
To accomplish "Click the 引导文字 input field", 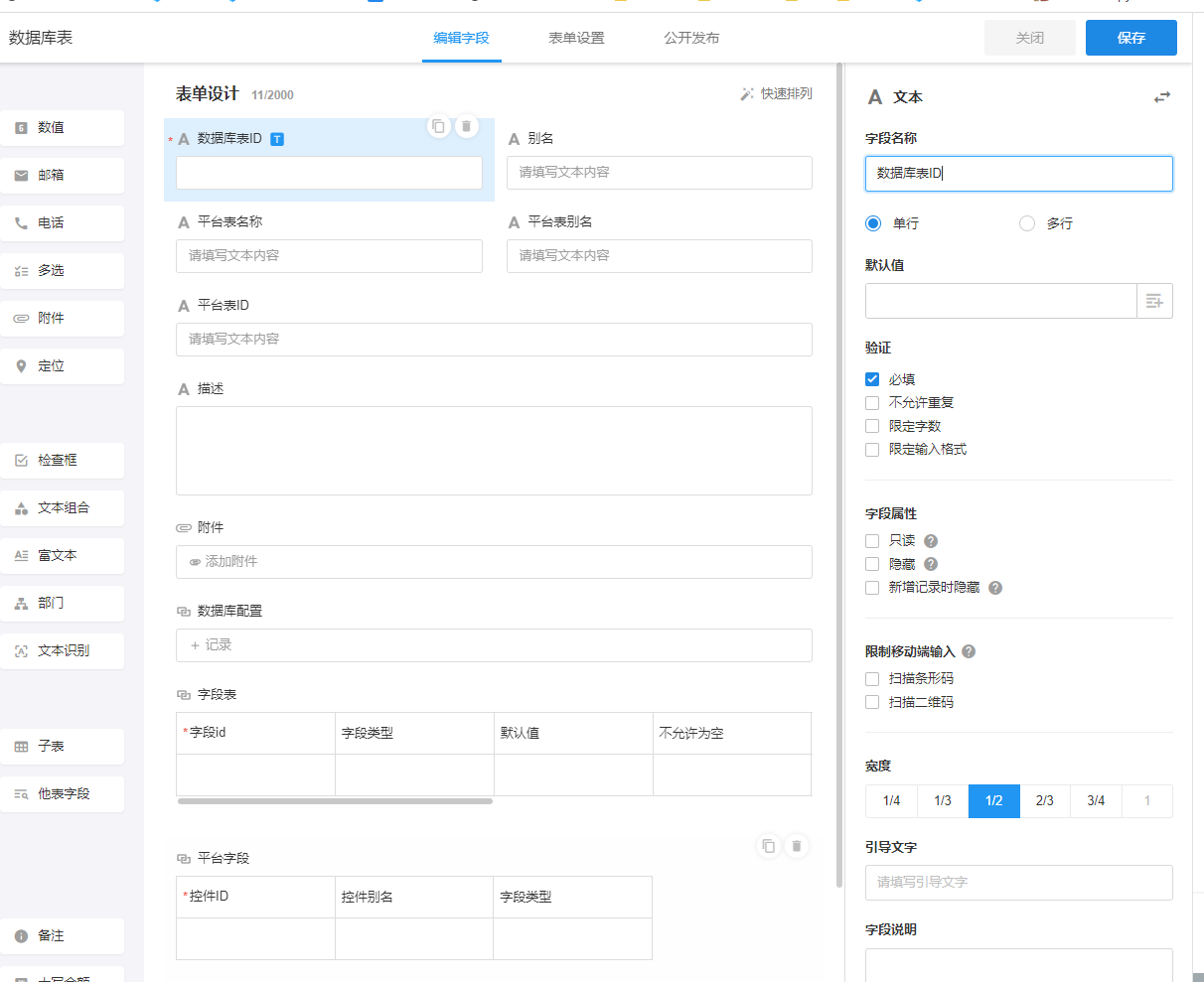I will 1018,882.
